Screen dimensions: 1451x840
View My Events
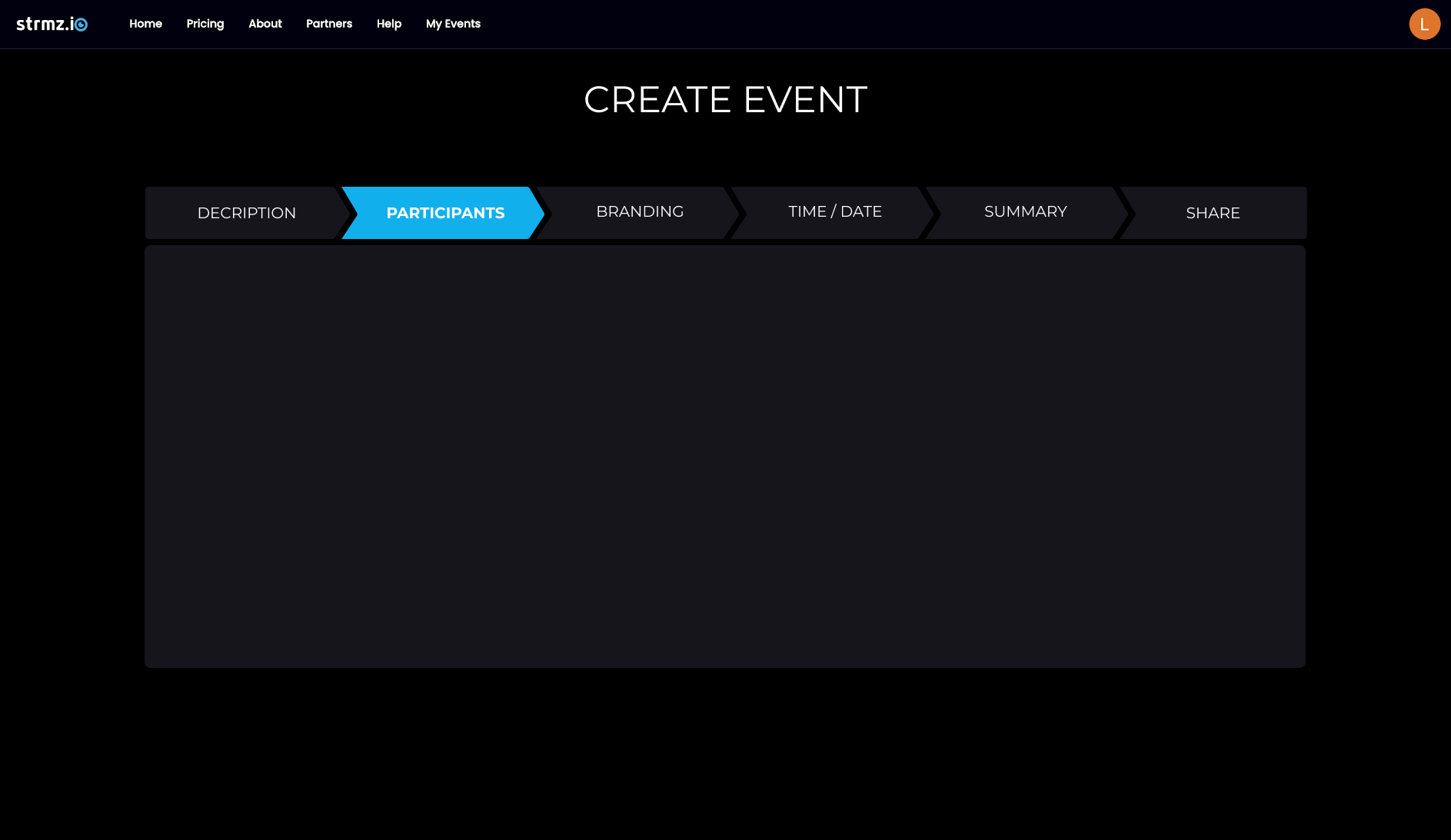[453, 24]
